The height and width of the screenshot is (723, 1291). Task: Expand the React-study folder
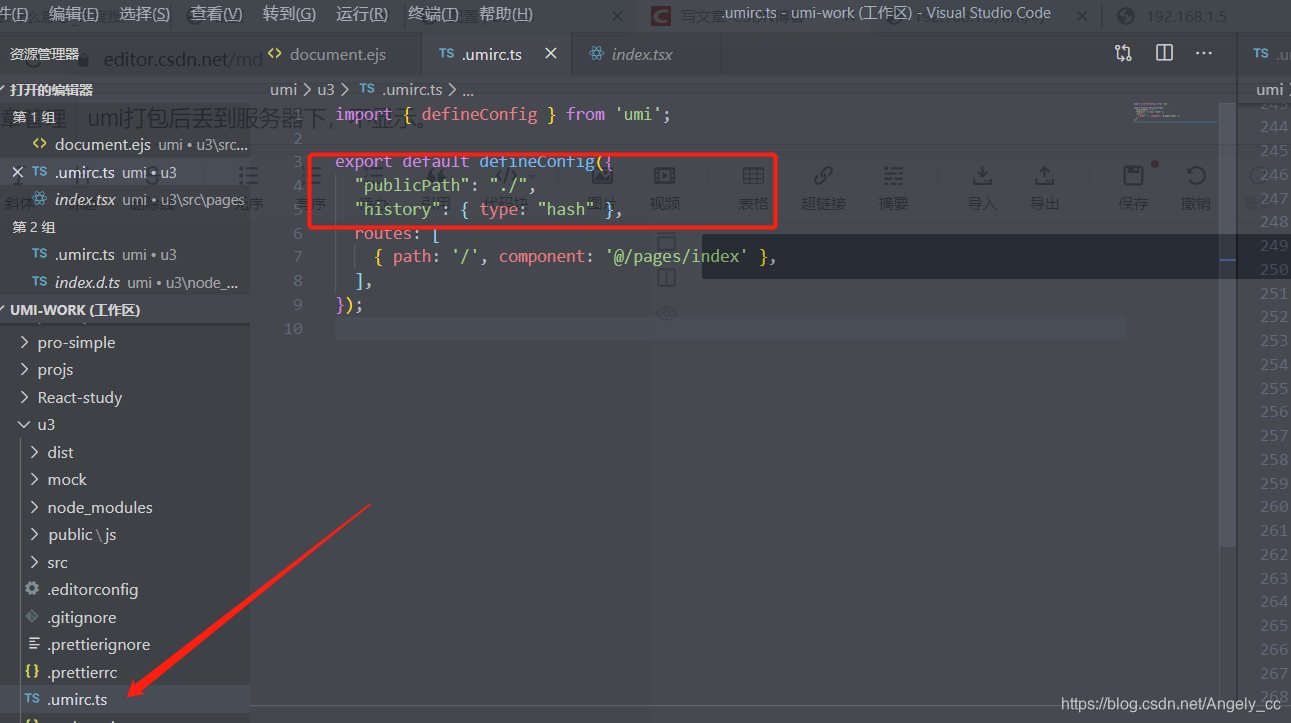pyautogui.click(x=80, y=397)
